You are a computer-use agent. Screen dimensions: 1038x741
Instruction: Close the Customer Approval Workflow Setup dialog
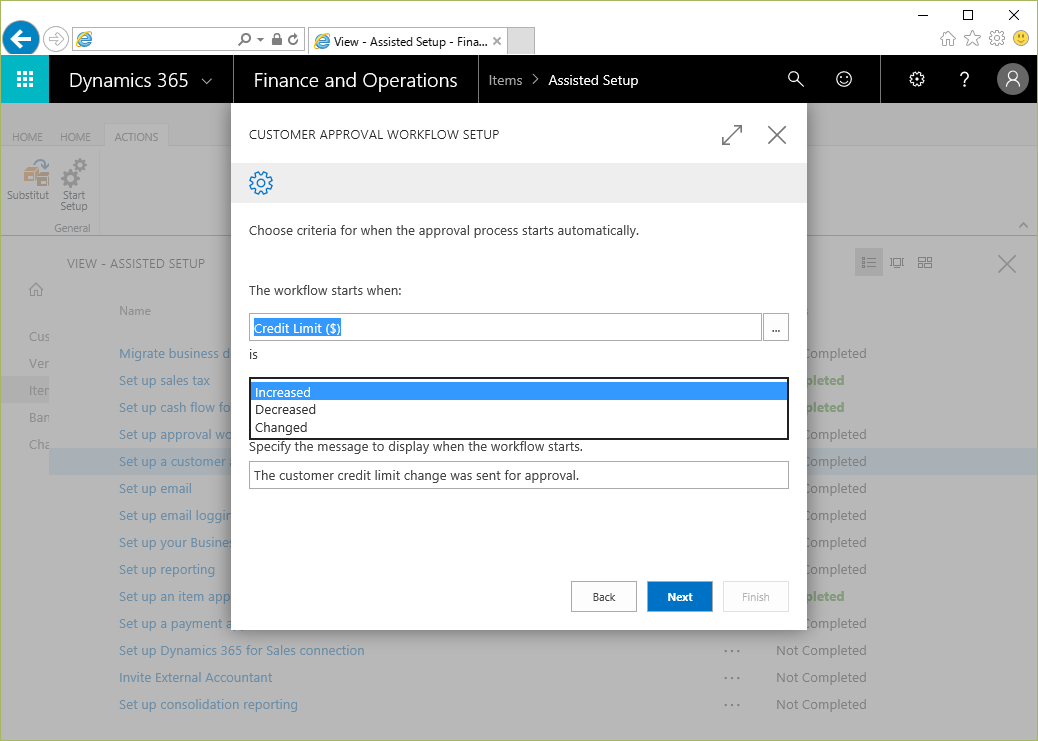pyautogui.click(x=777, y=134)
